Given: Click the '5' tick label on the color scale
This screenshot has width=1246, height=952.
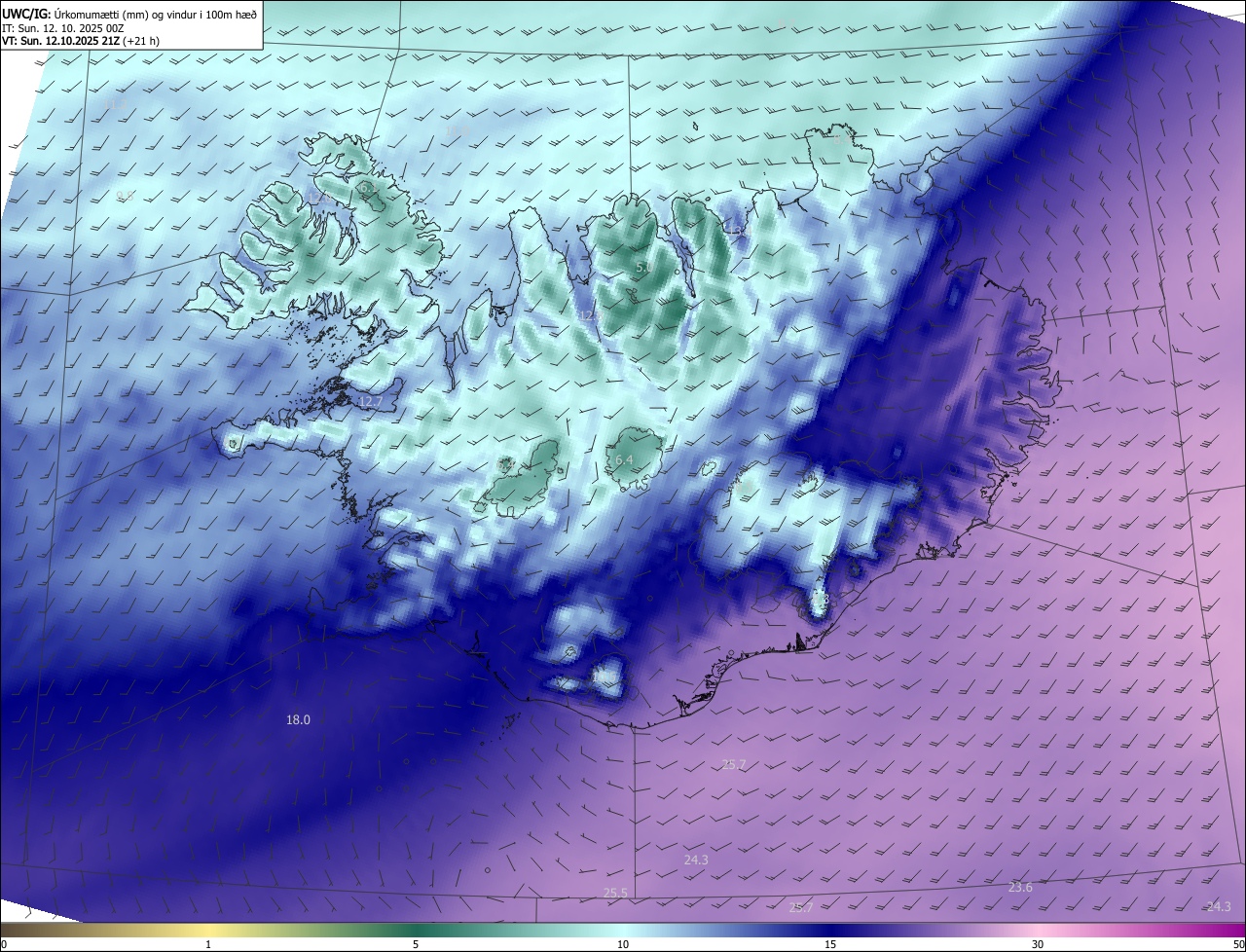Looking at the screenshot, I should pos(416,944).
